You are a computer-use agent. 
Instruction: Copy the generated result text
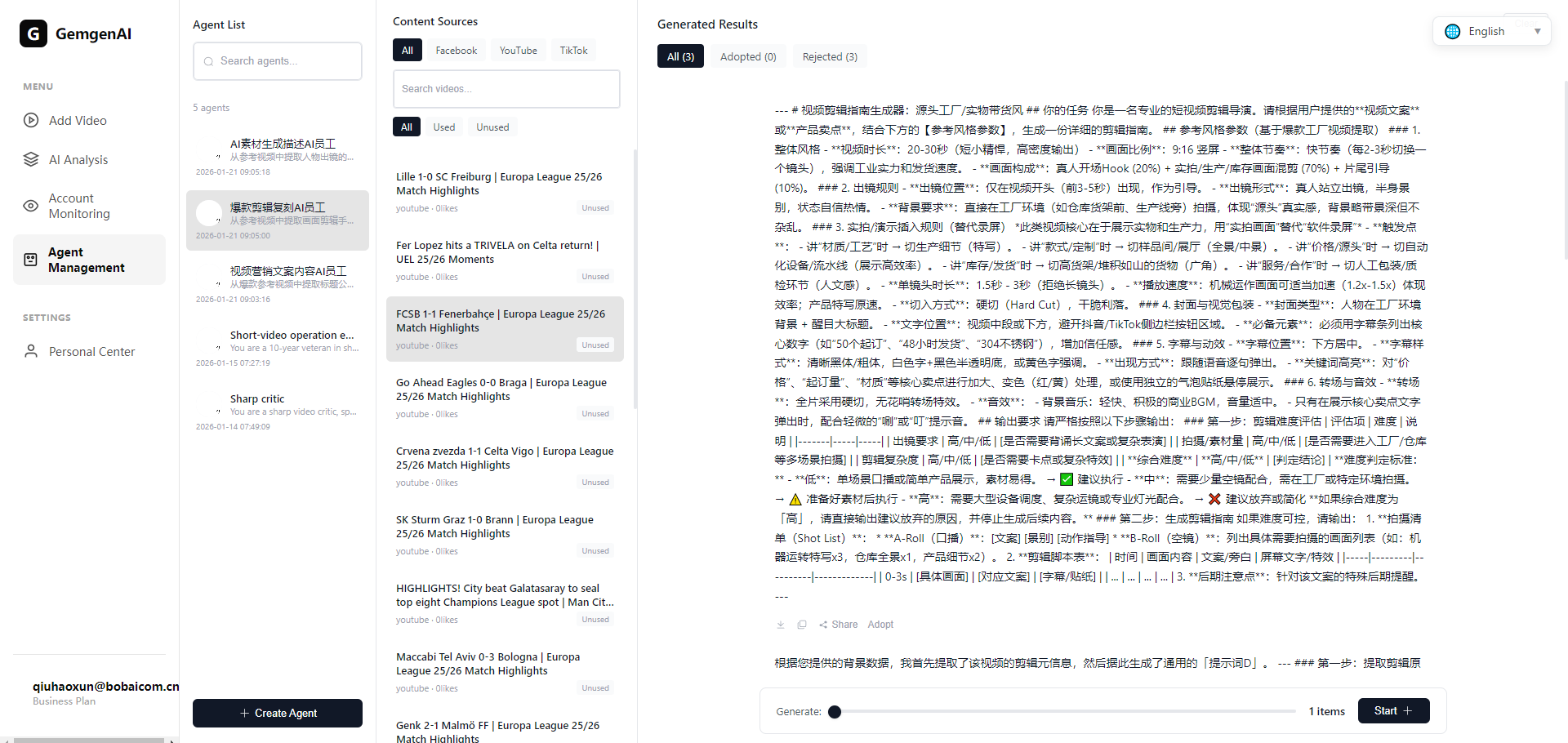[802, 624]
